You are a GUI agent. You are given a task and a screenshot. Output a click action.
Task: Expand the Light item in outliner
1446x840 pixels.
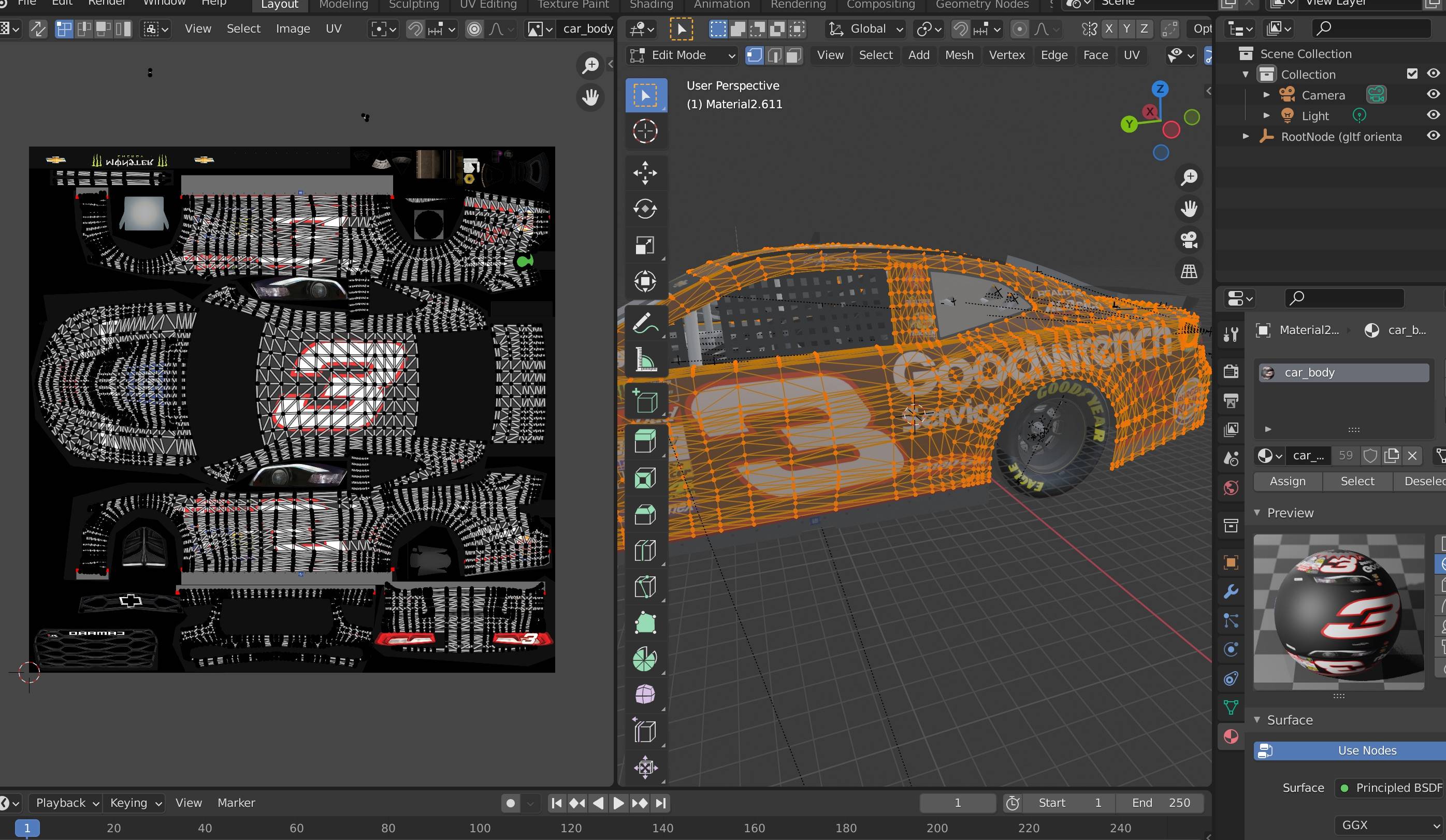(x=1266, y=115)
